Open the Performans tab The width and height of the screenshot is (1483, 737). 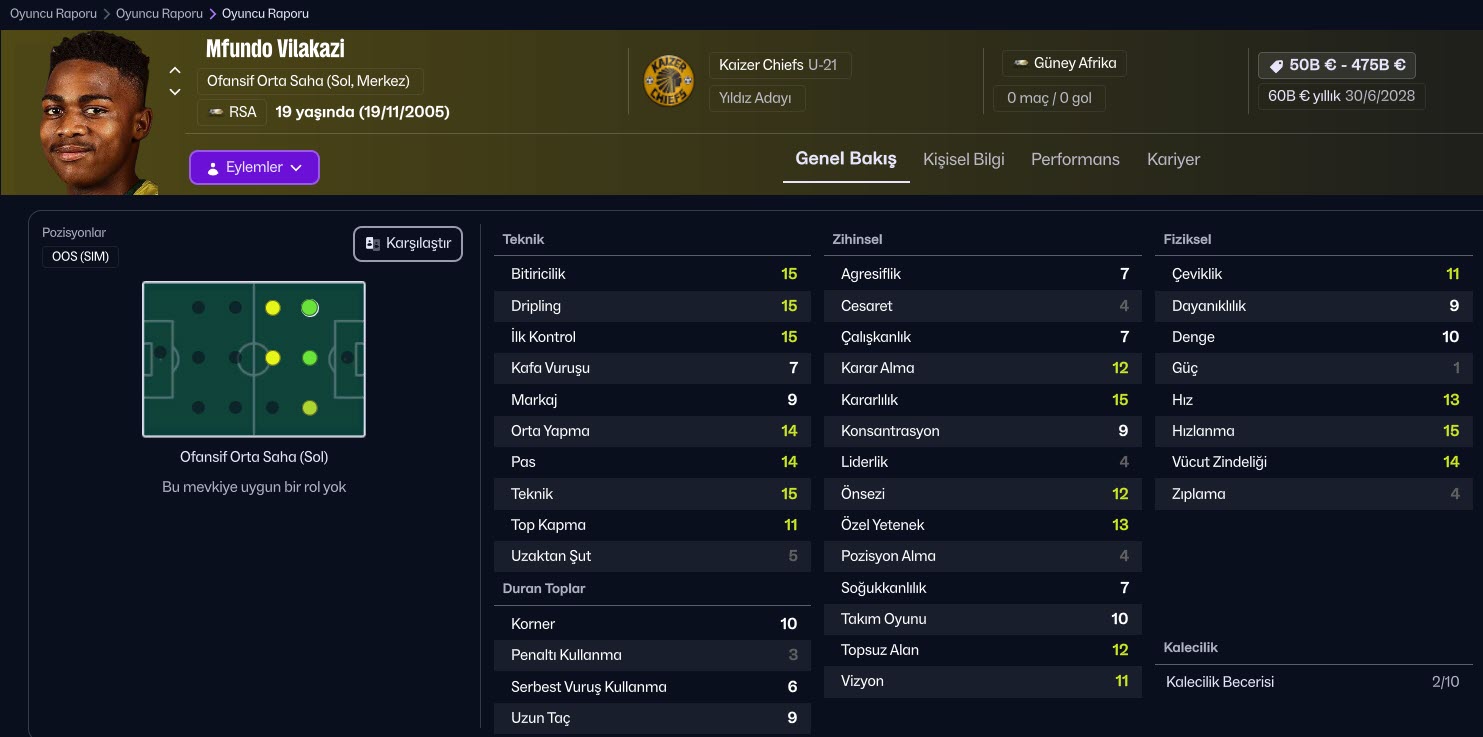tap(1075, 159)
